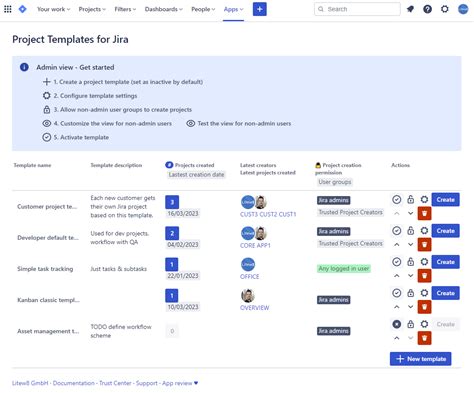This screenshot has width=474, height=393.
Task: Activate the inactive Asset management template
Action: pyautogui.click(x=397, y=324)
